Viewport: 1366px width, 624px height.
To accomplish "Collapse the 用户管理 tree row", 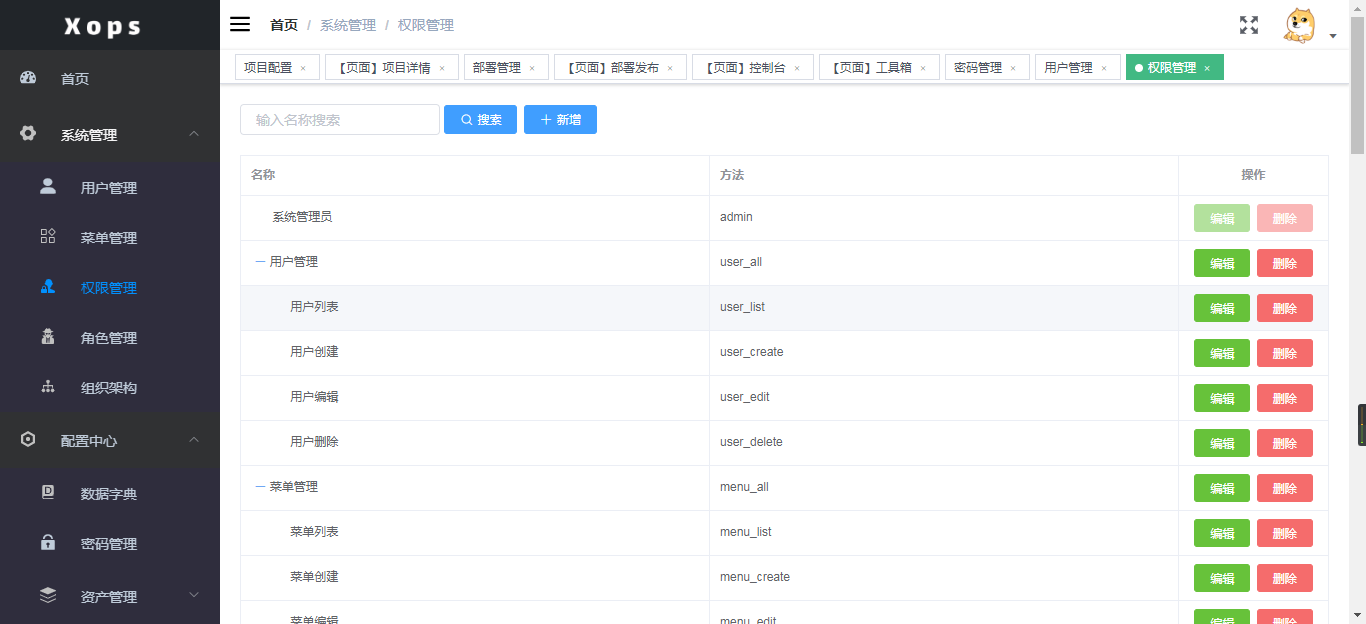I will (x=260, y=262).
